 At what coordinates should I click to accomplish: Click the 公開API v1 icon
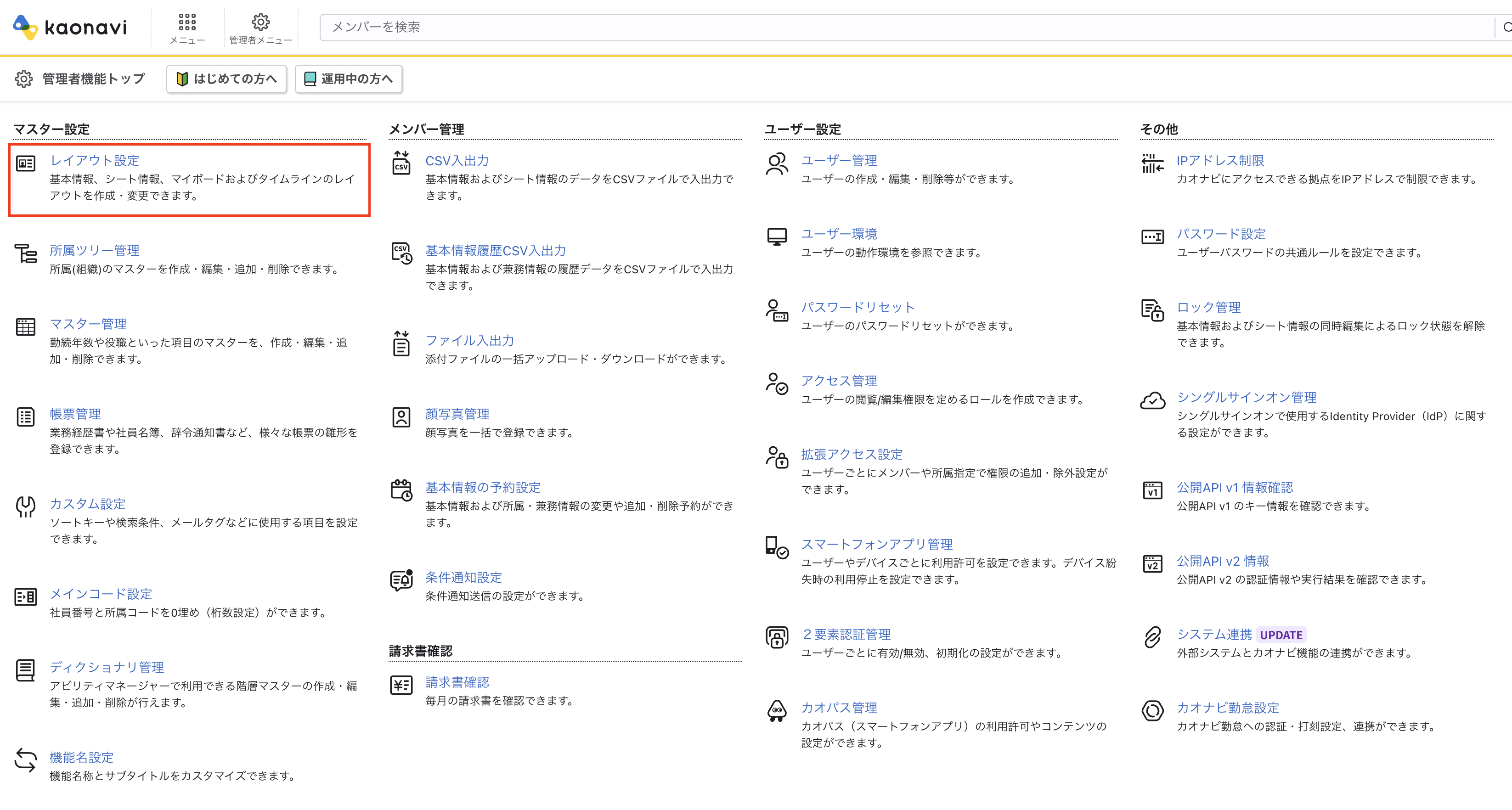pyautogui.click(x=1152, y=490)
